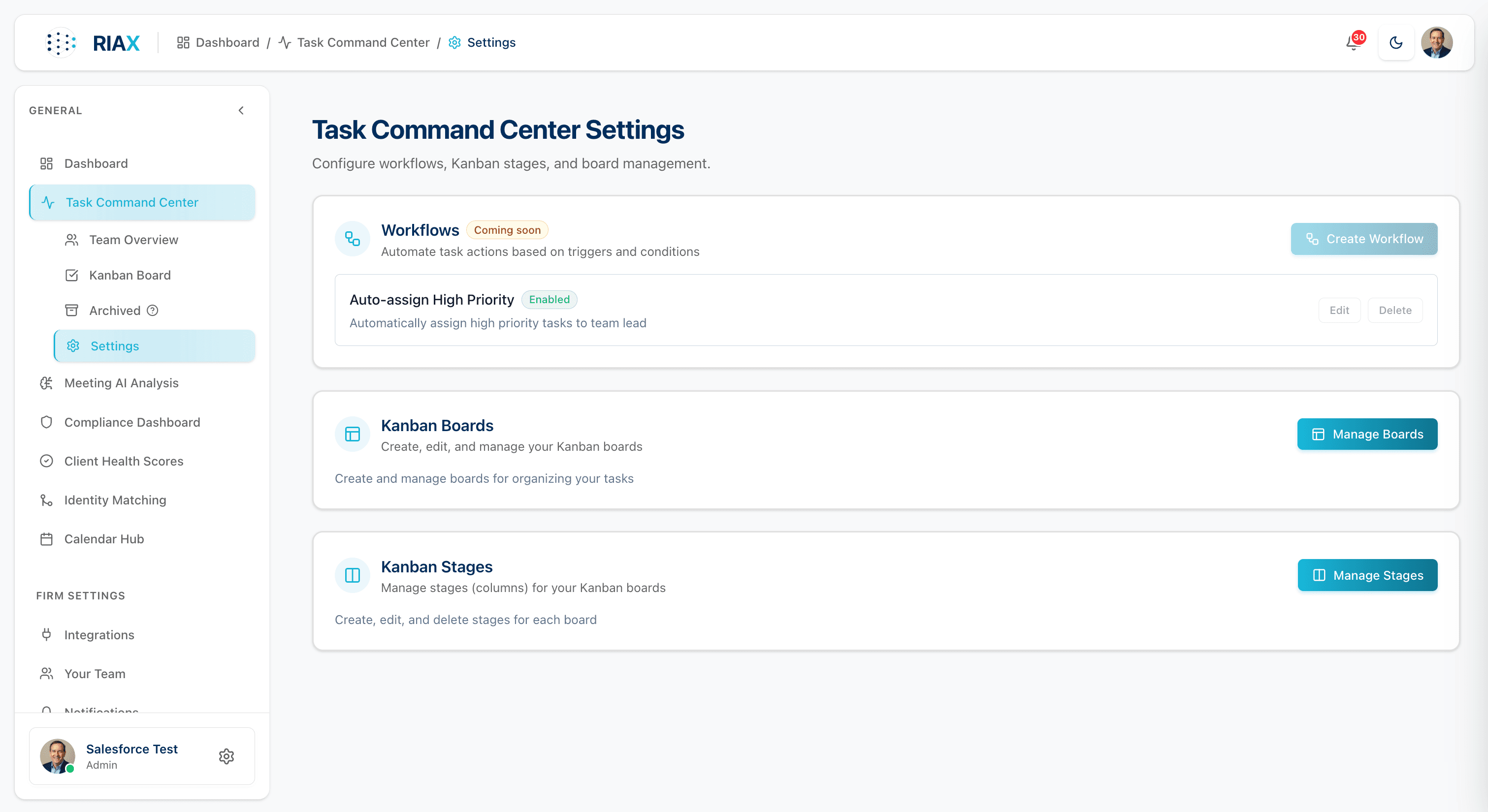Click help question mark beside Archived
Image resolution: width=1488 pixels, height=812 pixels.
click(x=153, y=311)
